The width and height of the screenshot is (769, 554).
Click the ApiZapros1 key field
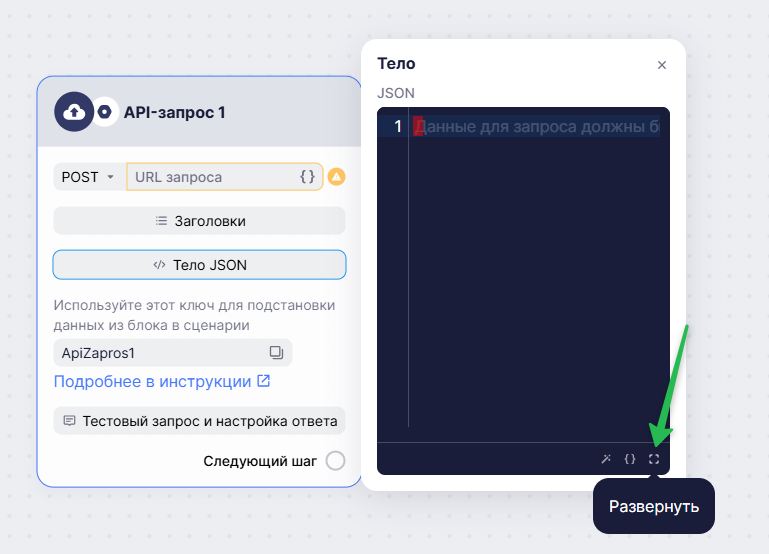click(173, 353)
